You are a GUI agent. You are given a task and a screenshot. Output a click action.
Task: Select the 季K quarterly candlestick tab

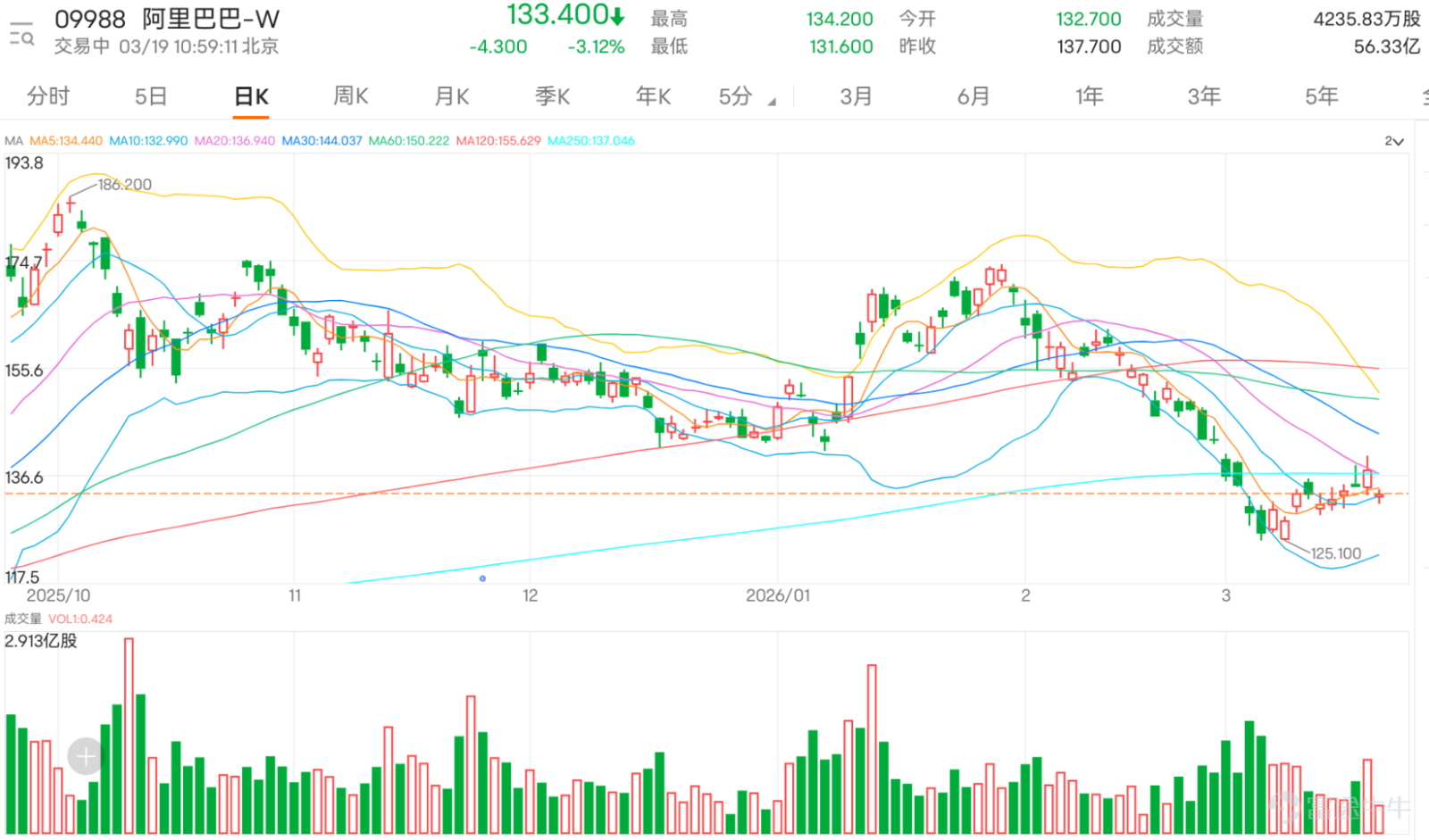point(553,96)
